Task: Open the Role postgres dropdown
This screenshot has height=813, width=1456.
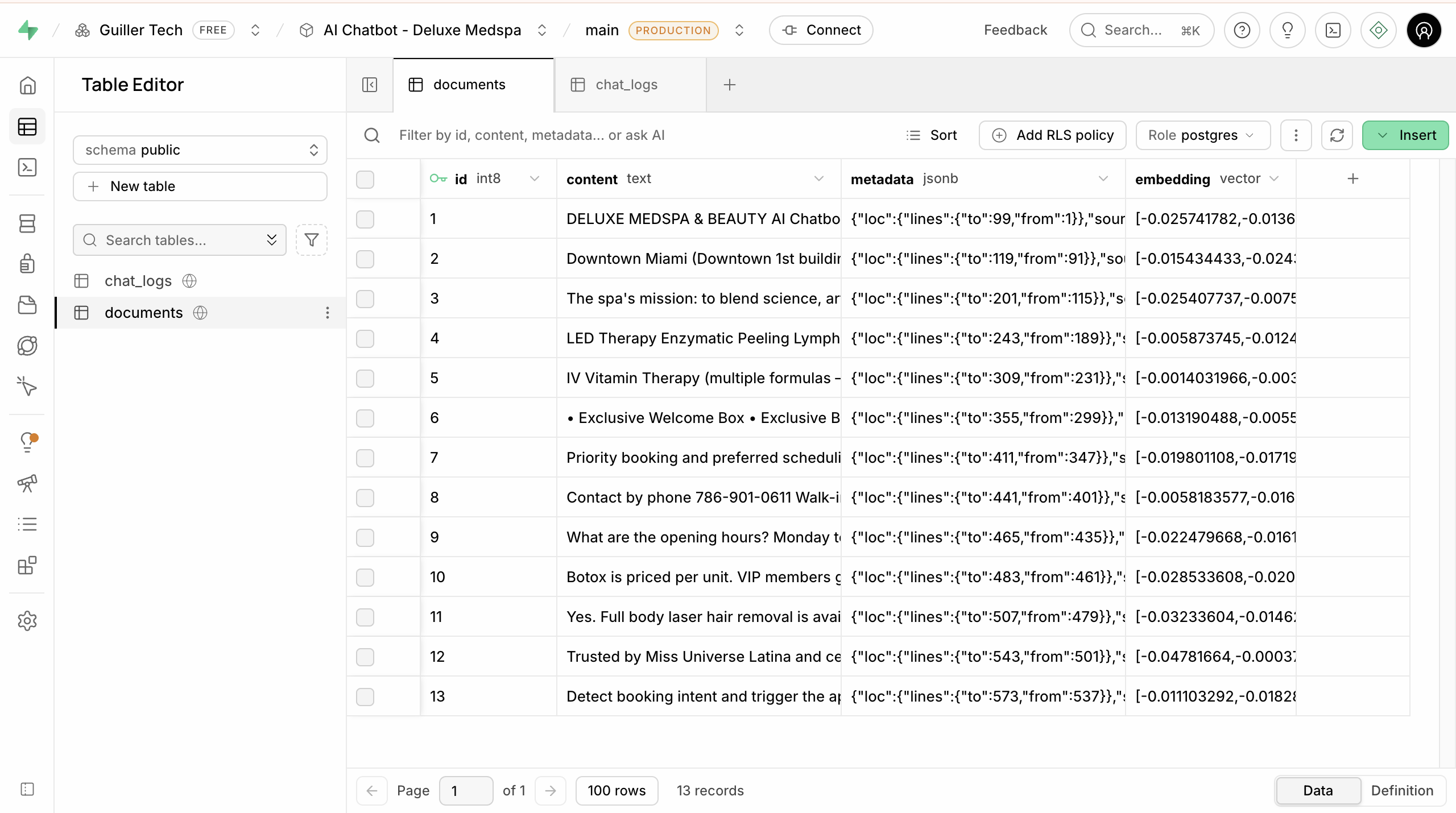Action: tap(1203, 135)
